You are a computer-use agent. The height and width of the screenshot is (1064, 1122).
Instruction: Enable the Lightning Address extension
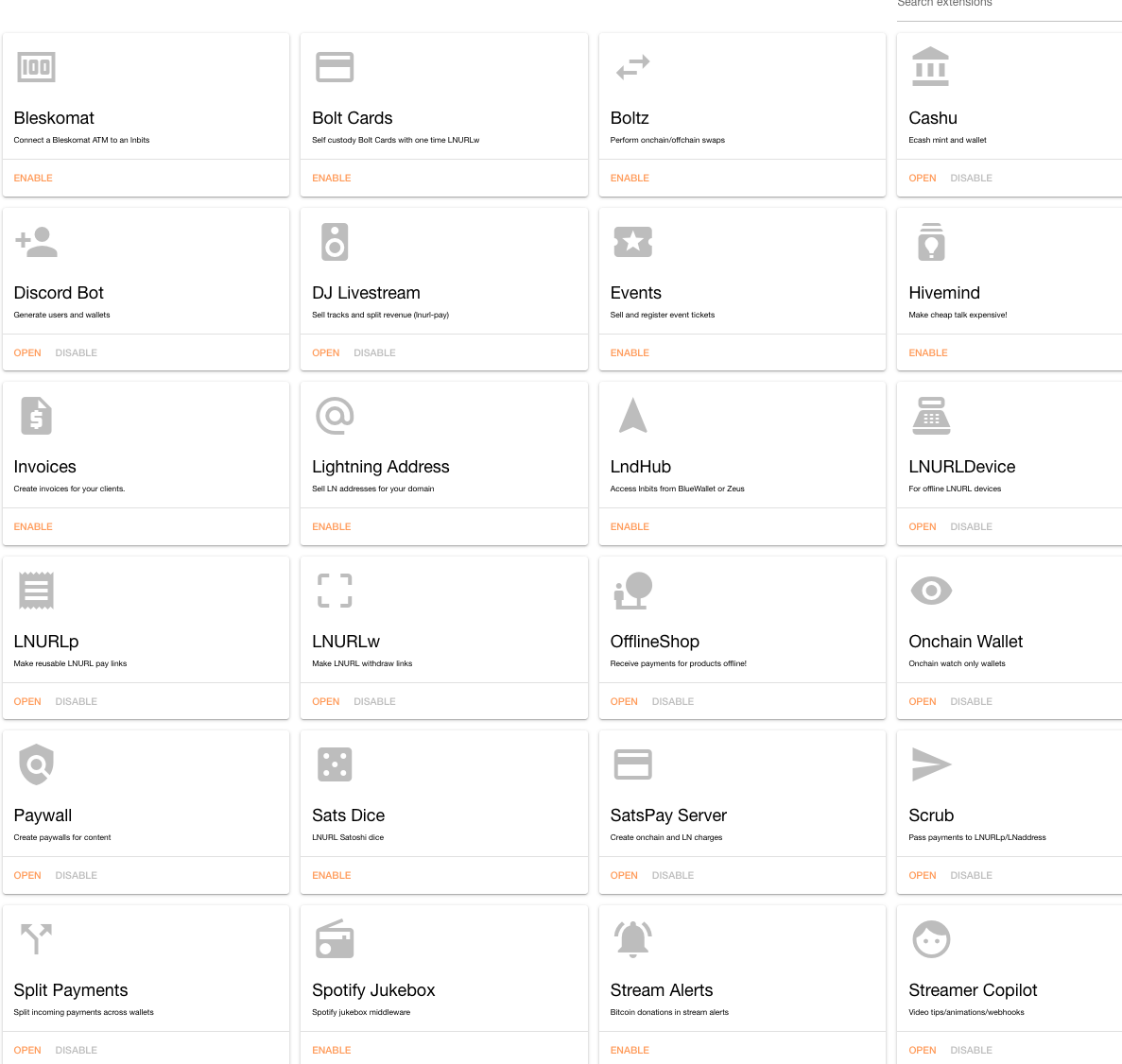point(331,526)
